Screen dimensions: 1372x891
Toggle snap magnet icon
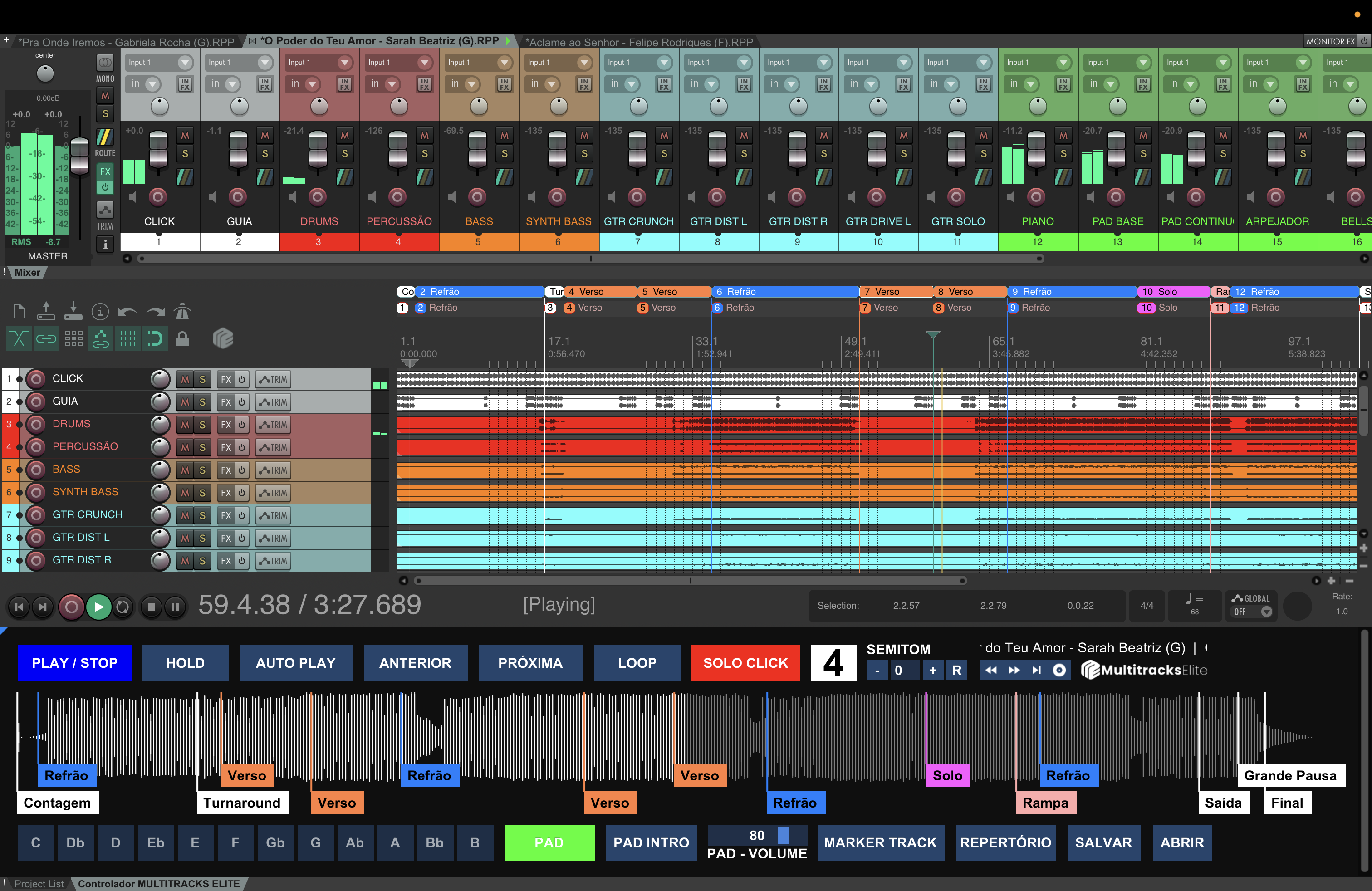[x=155, y=338]
